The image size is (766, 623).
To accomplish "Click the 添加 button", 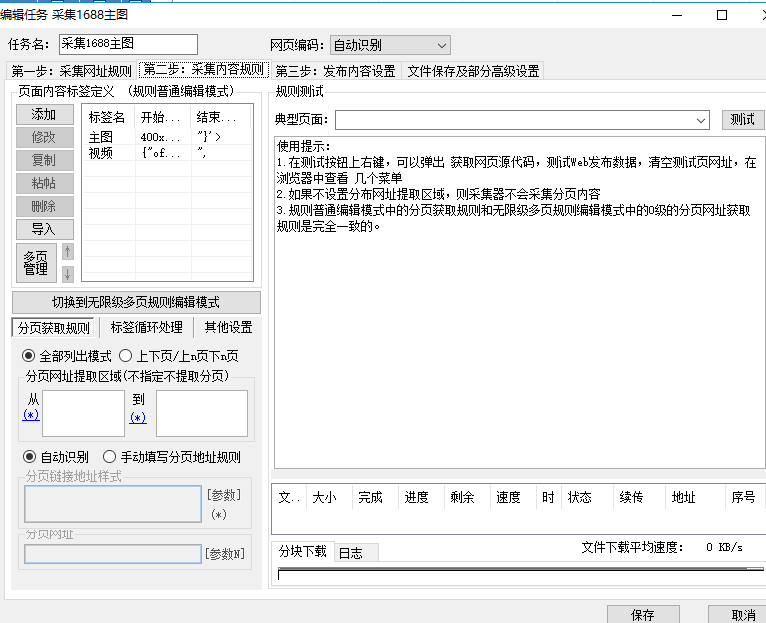I will pos(44,114).
